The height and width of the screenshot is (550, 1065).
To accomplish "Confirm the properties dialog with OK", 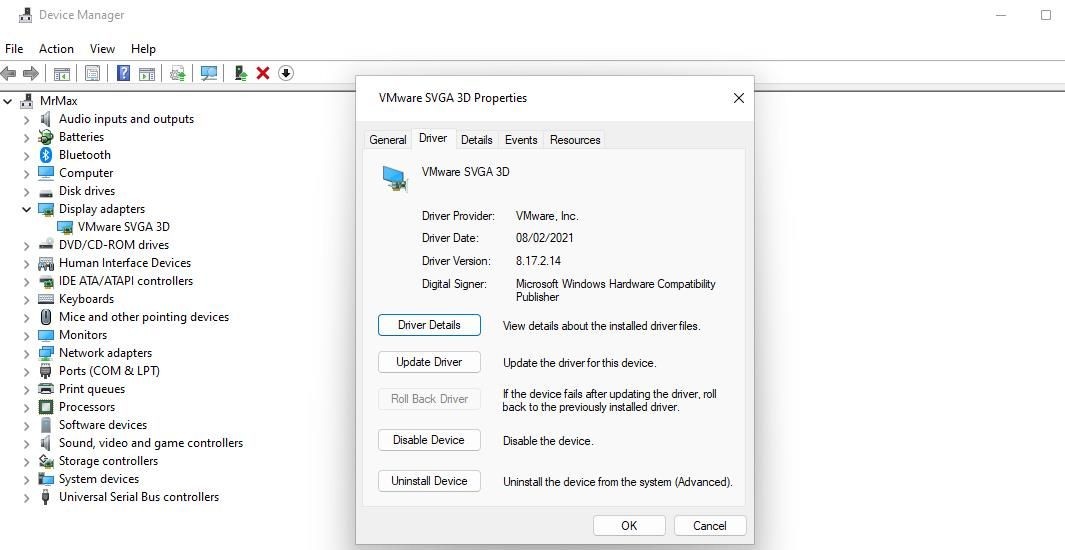I will [629, 526].
